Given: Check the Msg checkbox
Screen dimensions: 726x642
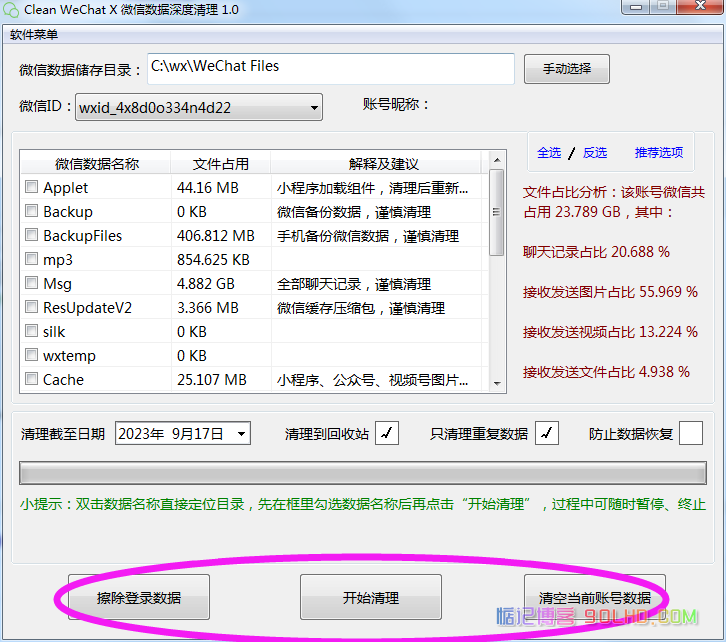Looking at the screenshot, I should 31,283.
